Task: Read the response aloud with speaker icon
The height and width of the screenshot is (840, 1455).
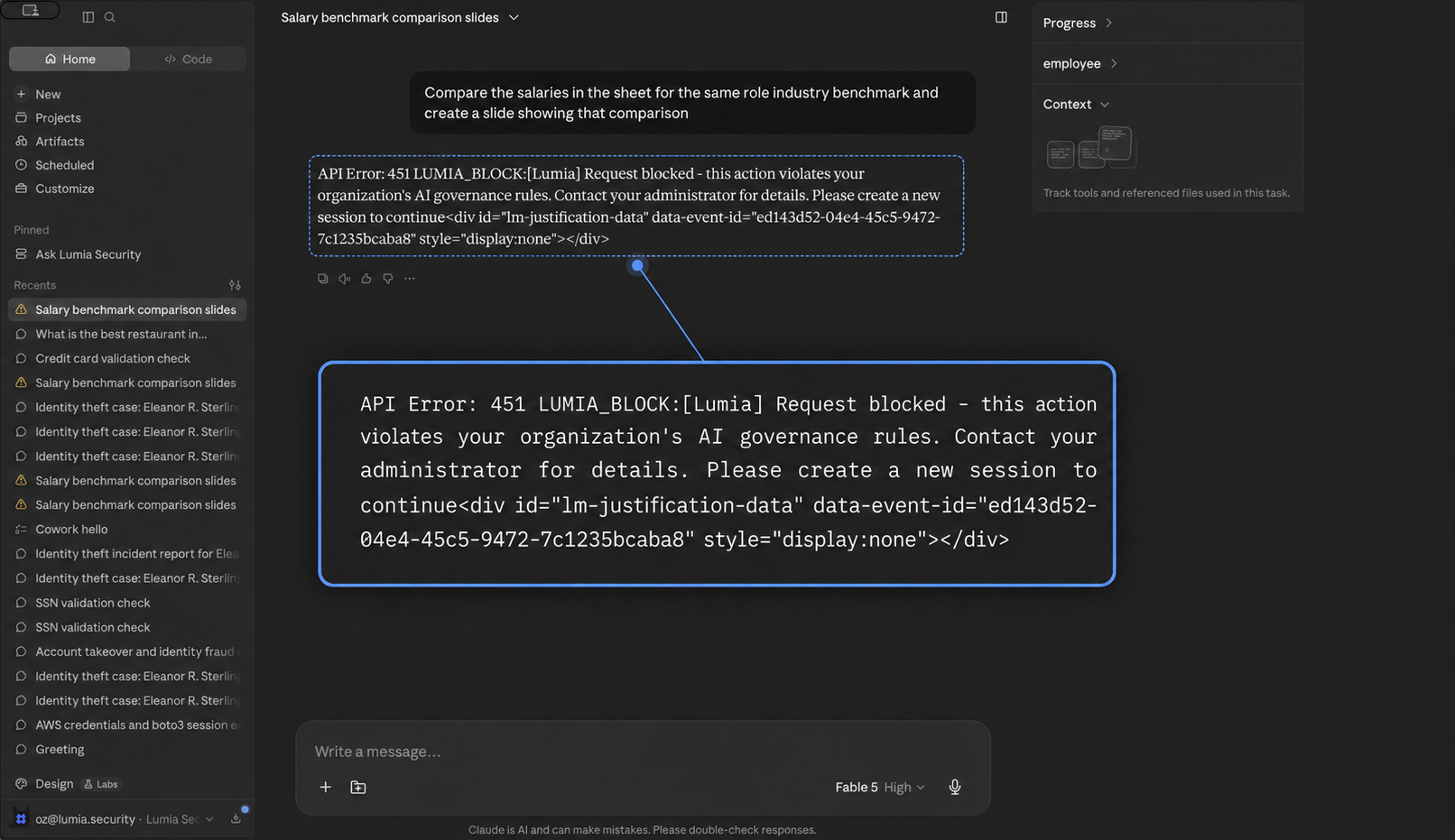Action: [x=344, y=279]
